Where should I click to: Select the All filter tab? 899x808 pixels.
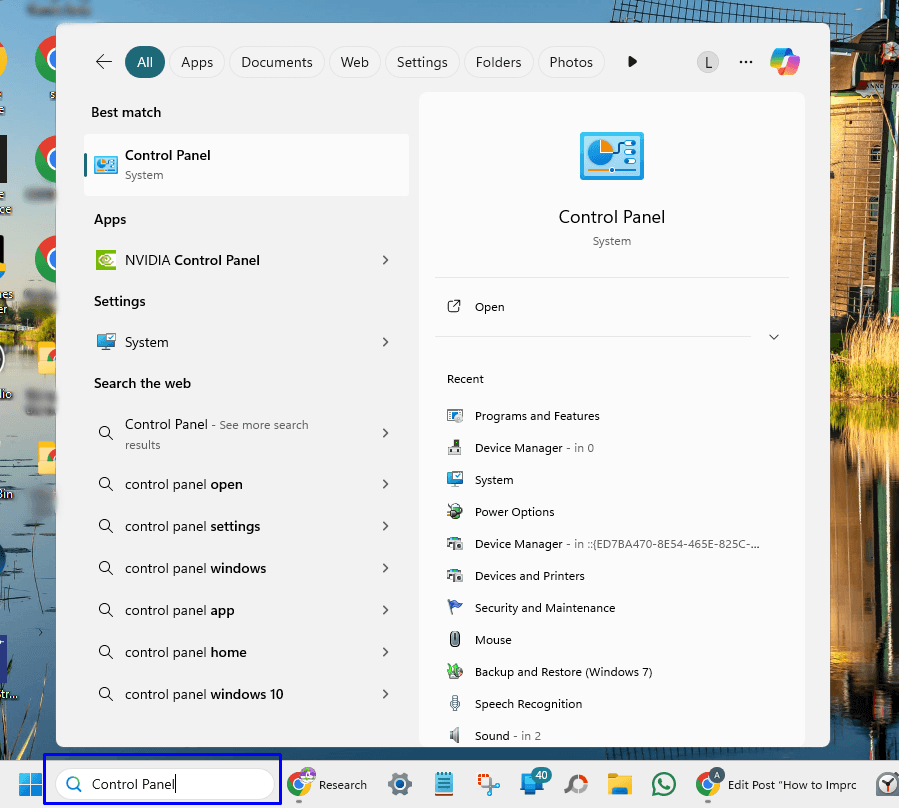pos(144,62)
